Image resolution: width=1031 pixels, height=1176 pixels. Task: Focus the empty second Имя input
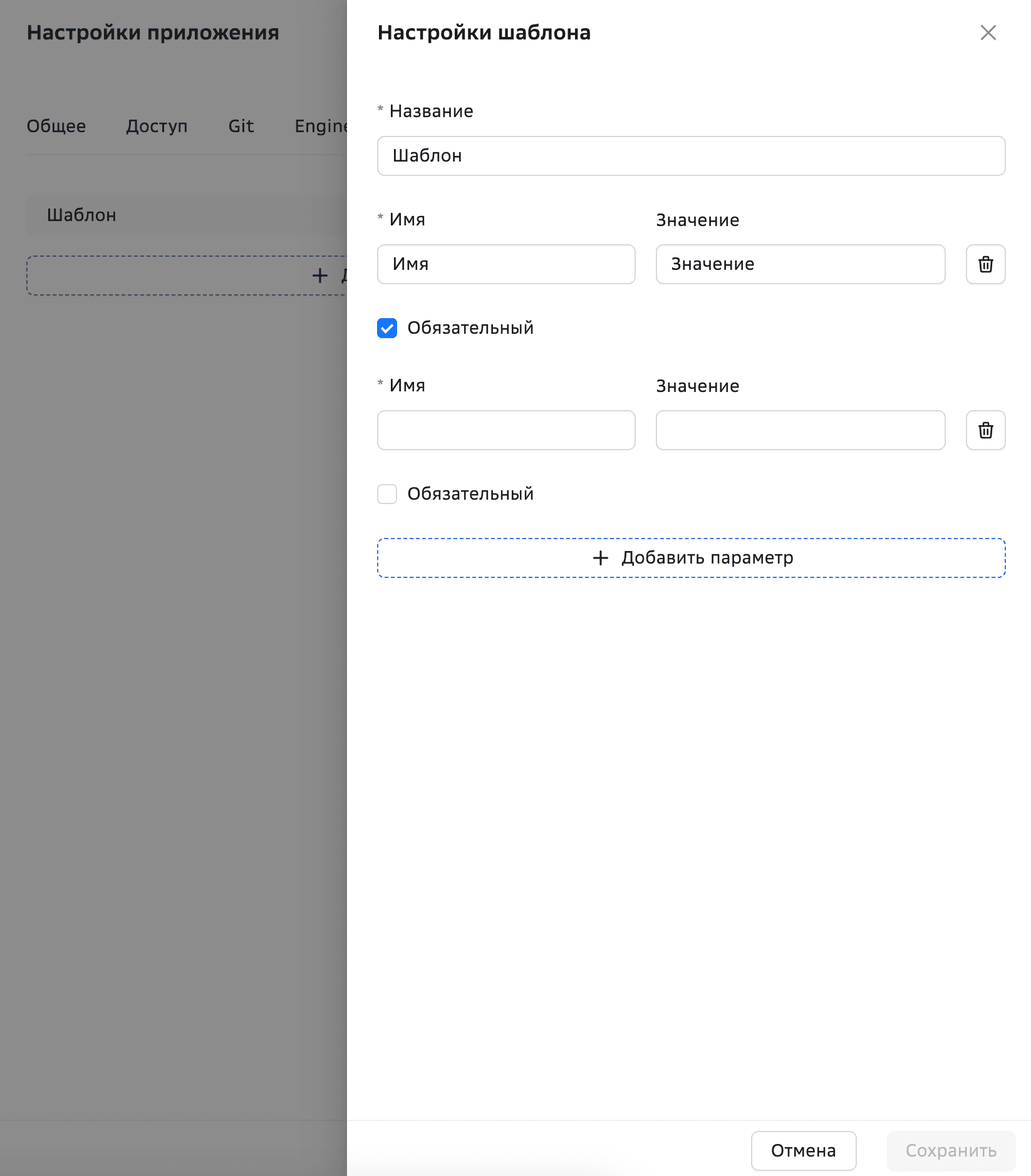coord(506,430)
